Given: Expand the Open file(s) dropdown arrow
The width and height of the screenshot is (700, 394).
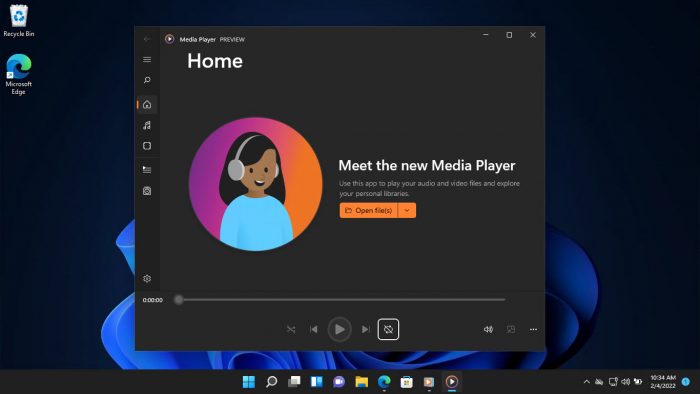Looking at the screenshot, I should (x=407, y=211).
